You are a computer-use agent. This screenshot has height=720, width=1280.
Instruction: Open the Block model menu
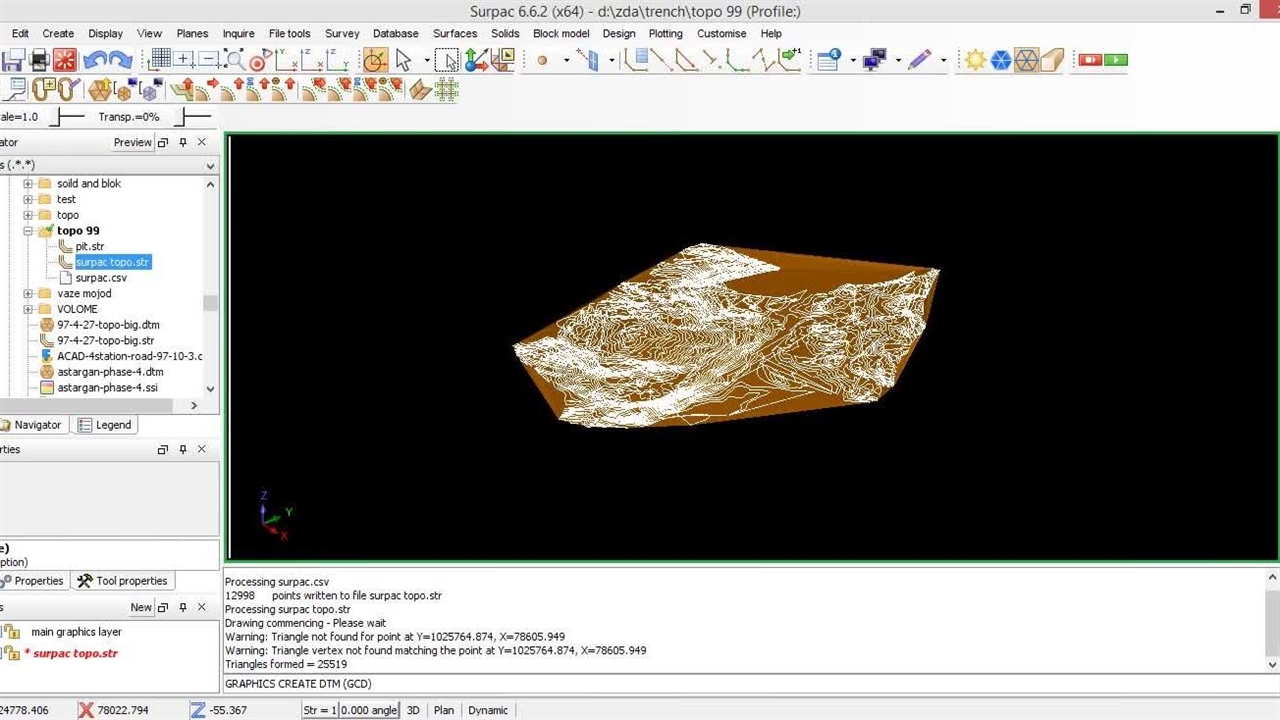pos(561,33)
